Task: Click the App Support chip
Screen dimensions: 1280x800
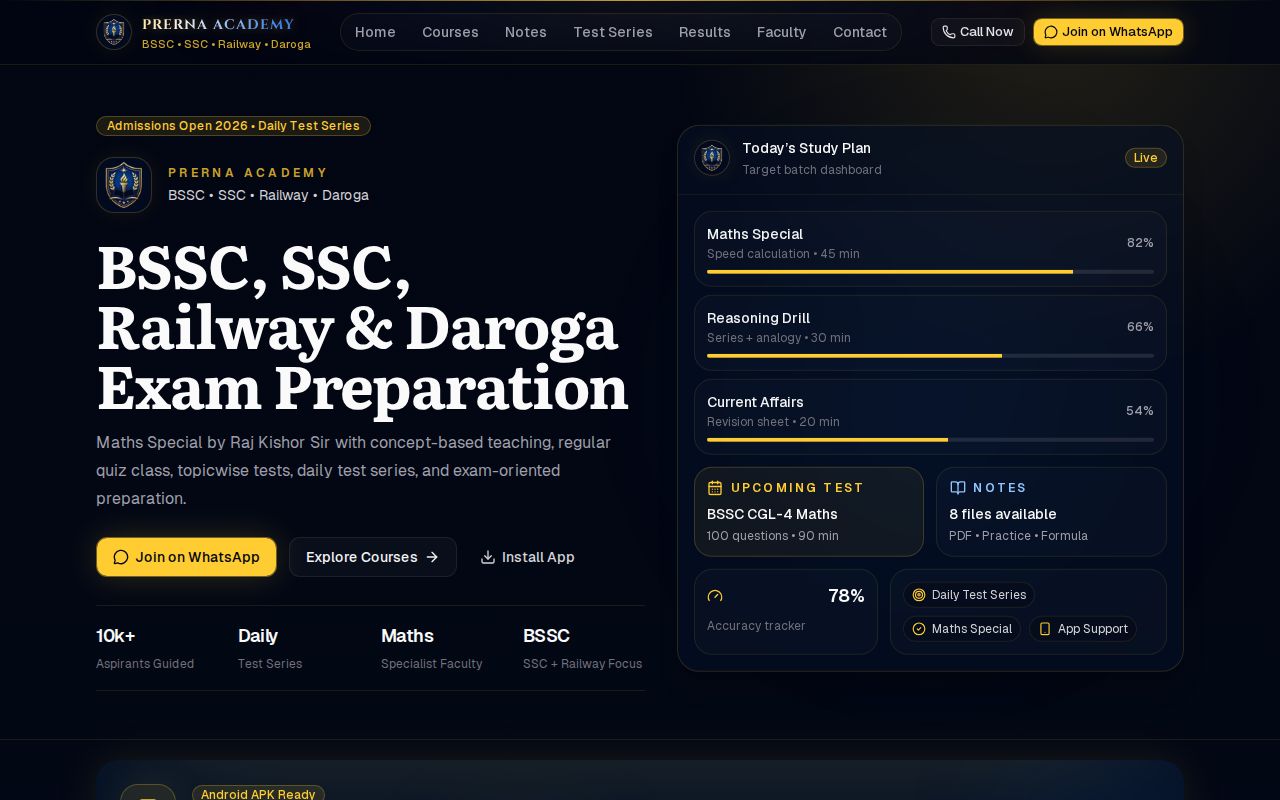Action: [1083, 629]
